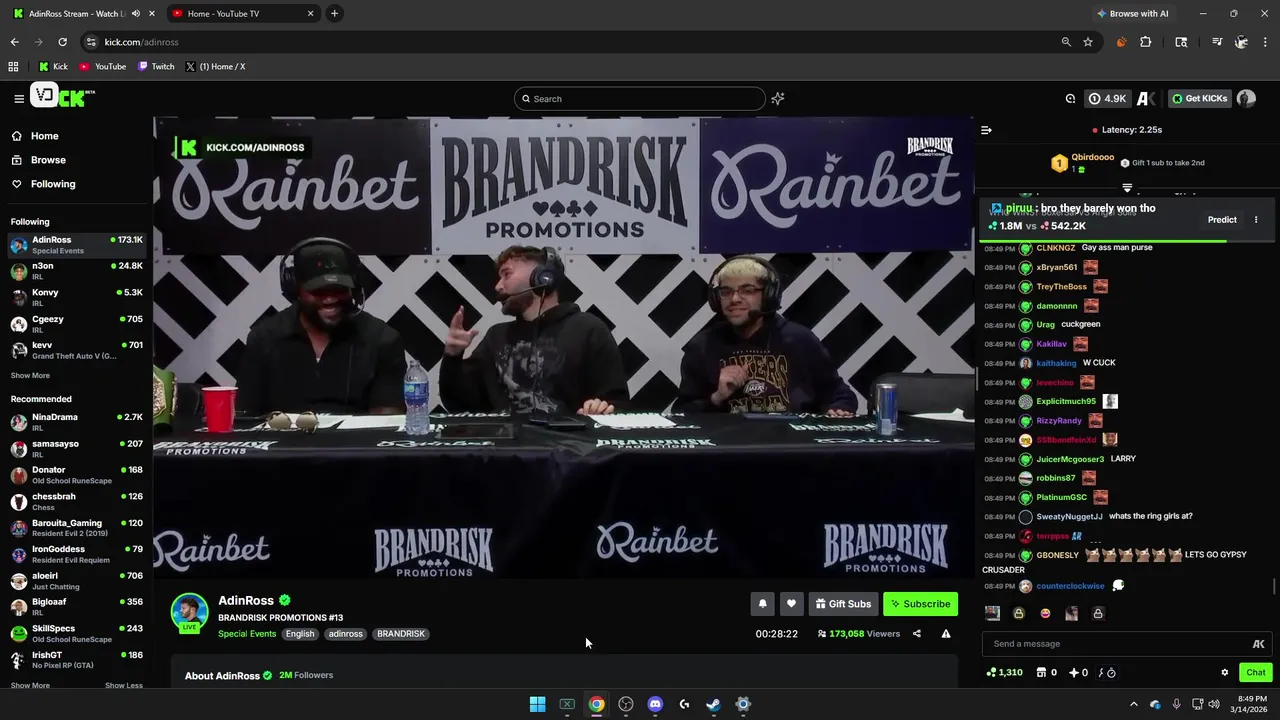1280x720 pixels.
Task: Click the search box in the Kick header
Action: 640,99
